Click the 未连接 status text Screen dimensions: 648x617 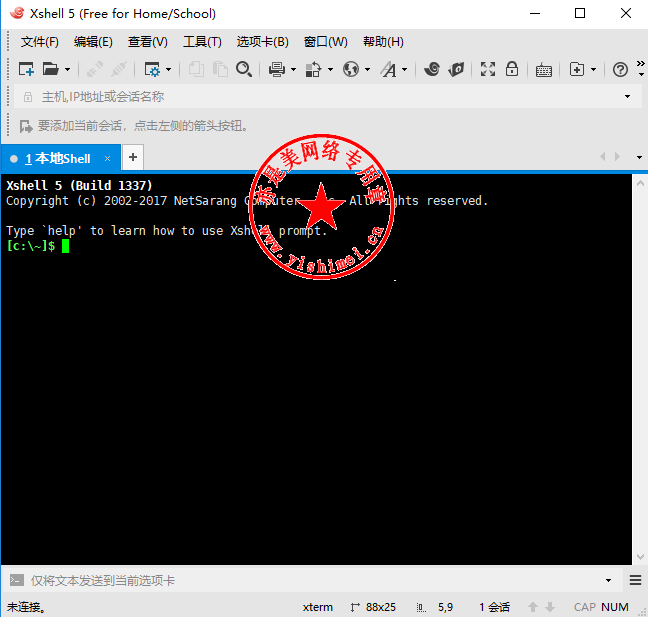point(26,607)
